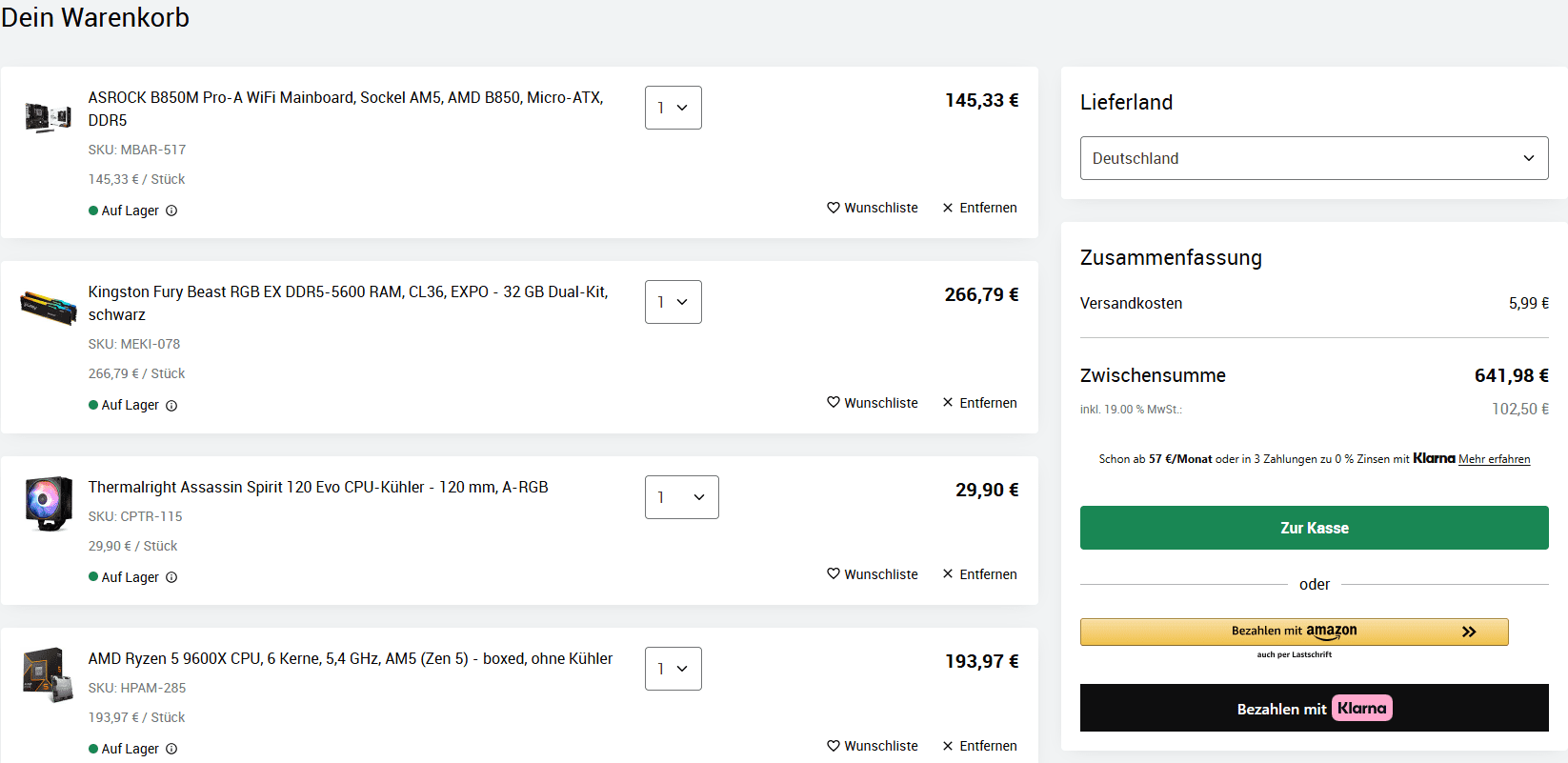Open quantity dropdown for Thermalright CPU-Kühler

pyautogui.click(x=681, y=497)
